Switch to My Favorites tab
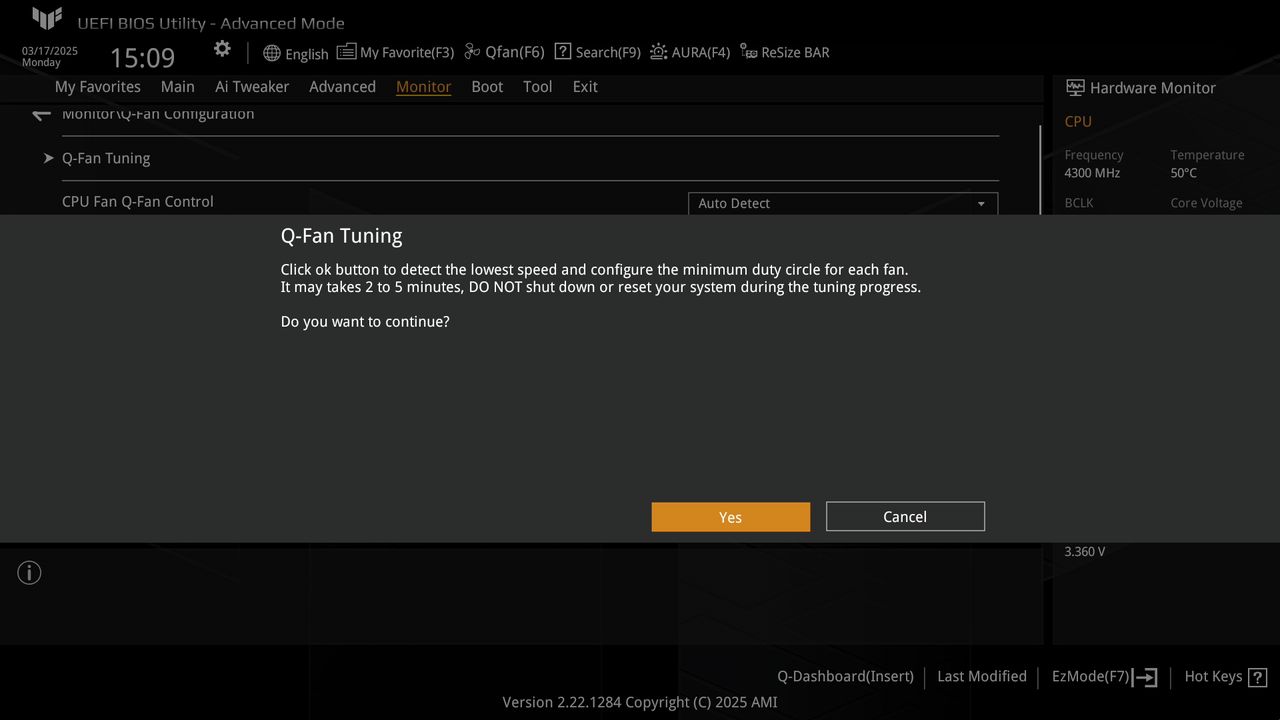The image size is (1280, 720). [x=98, y=87]
